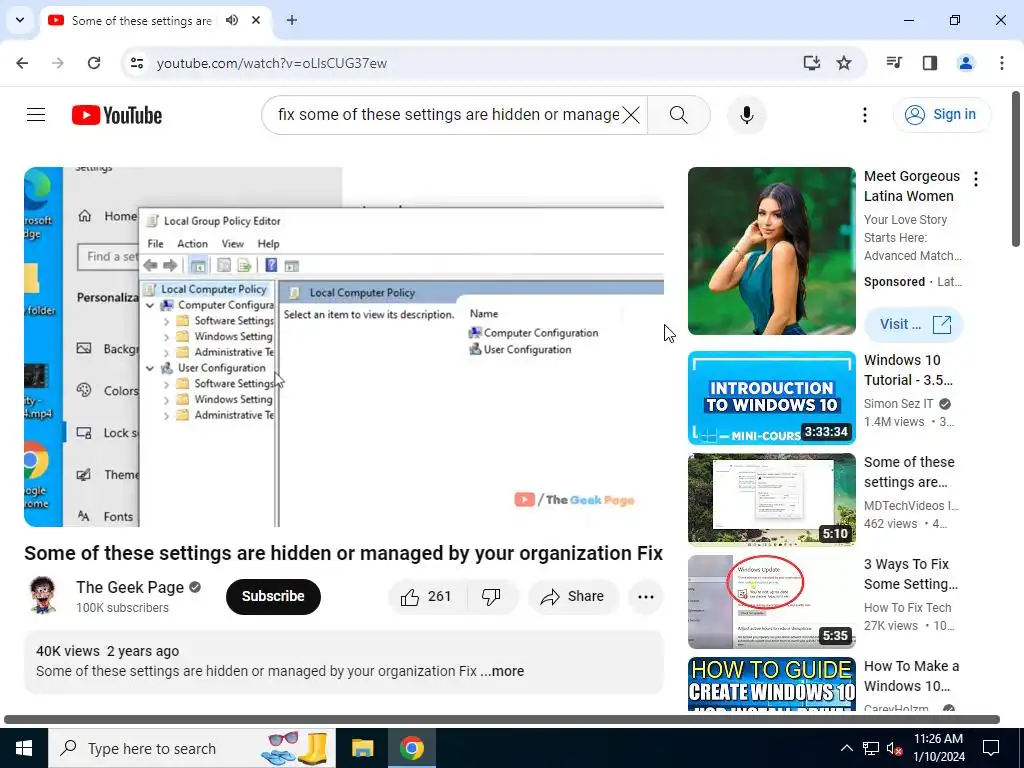Screen dimensions: 1024x768
Task: Open the Meet Gorgeous Latina Women ad image
Action: click(771, 251)
